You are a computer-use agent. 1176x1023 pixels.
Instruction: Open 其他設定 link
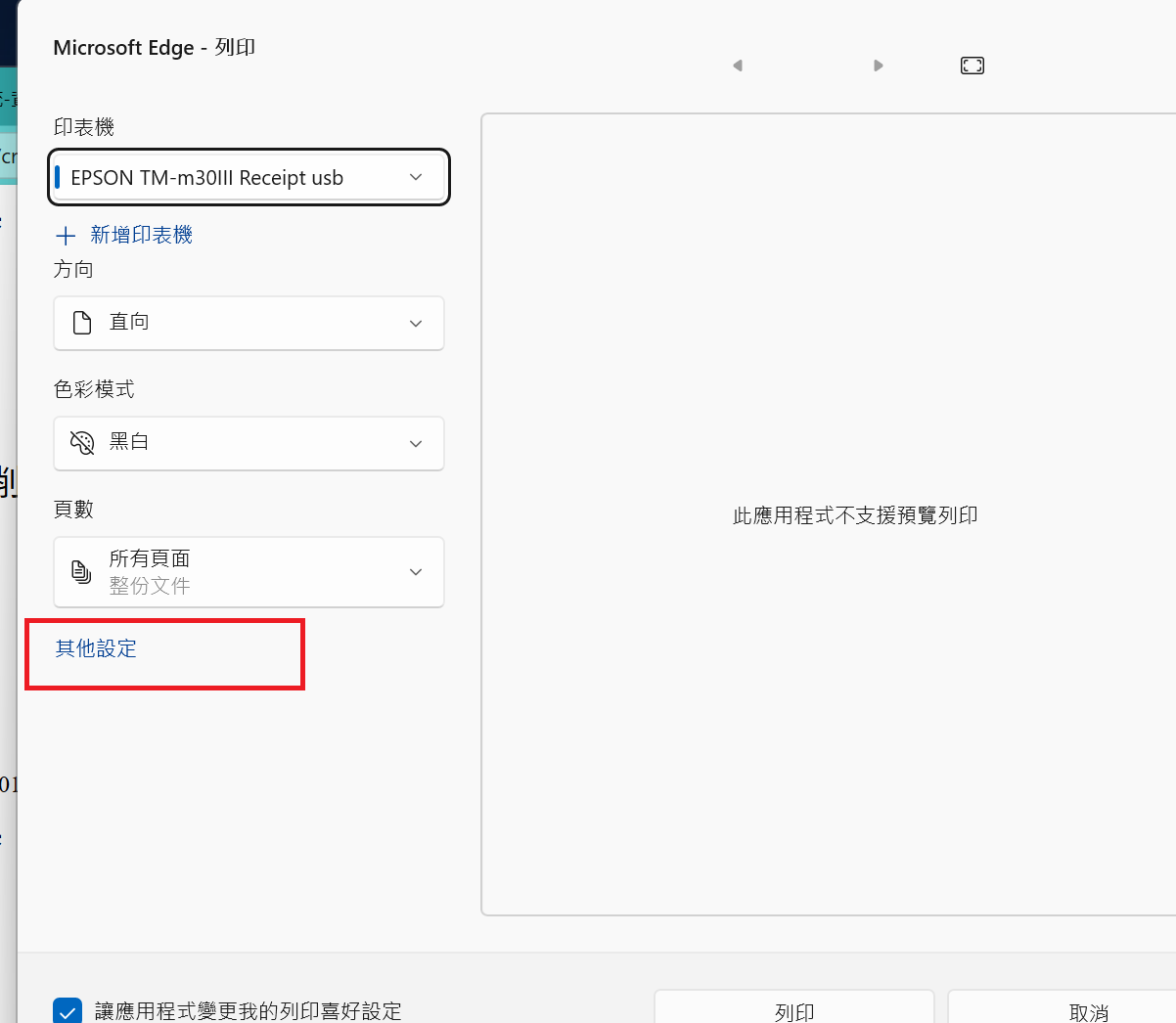click(x=96, y=648)
